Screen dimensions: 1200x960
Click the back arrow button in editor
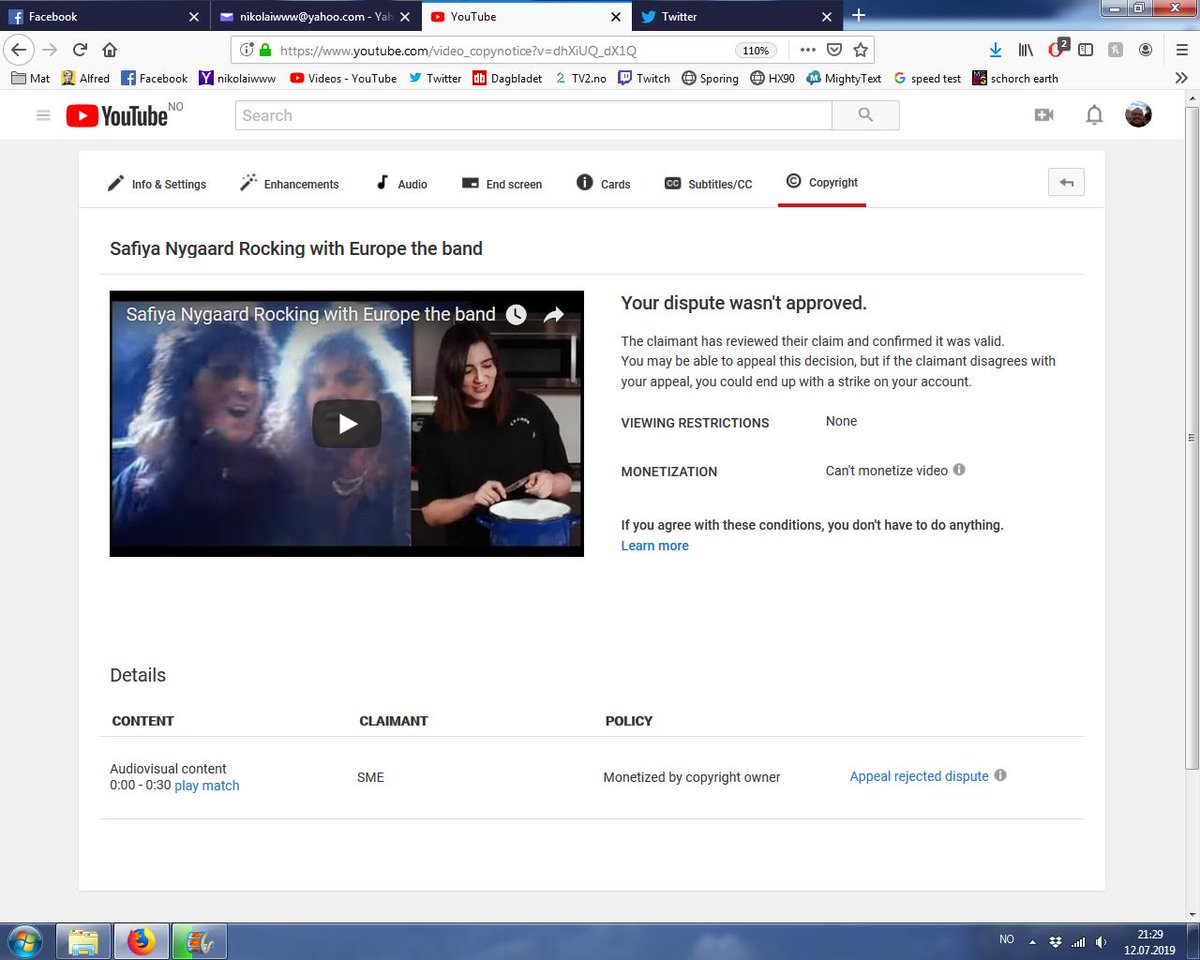[1066, 182]
